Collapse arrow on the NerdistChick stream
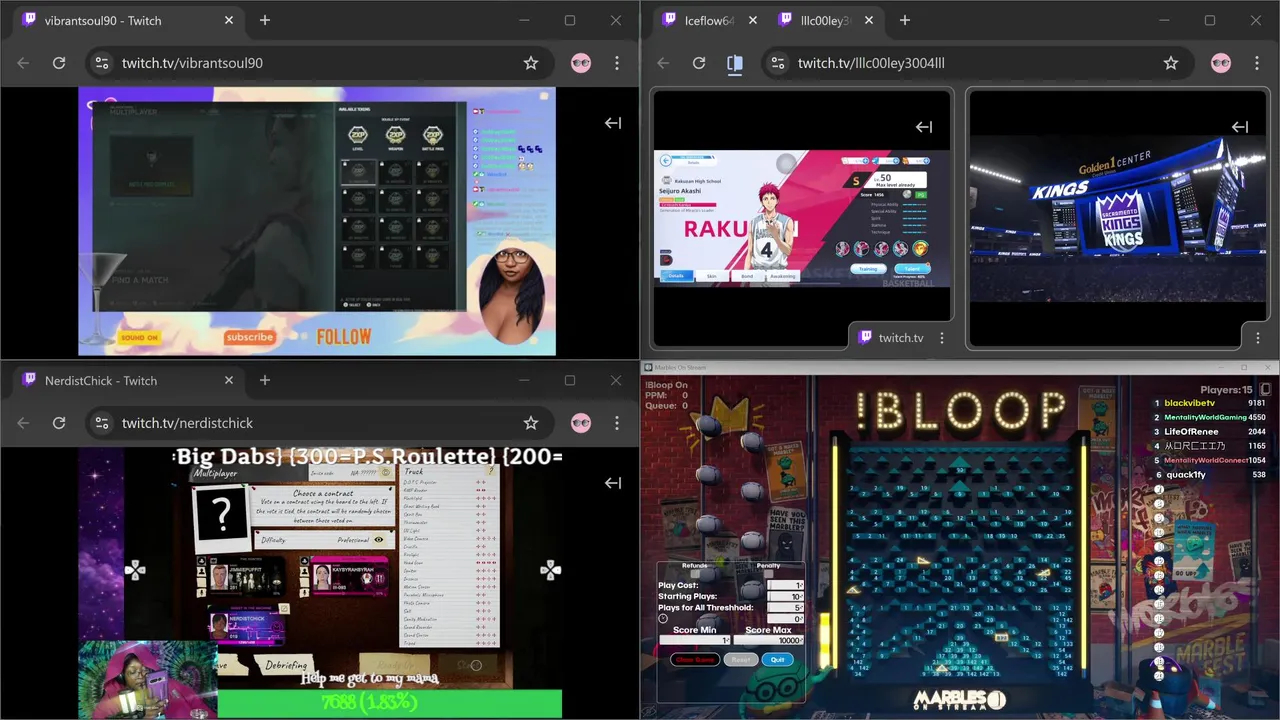1280x720 pixels. [x=613, y=483]
